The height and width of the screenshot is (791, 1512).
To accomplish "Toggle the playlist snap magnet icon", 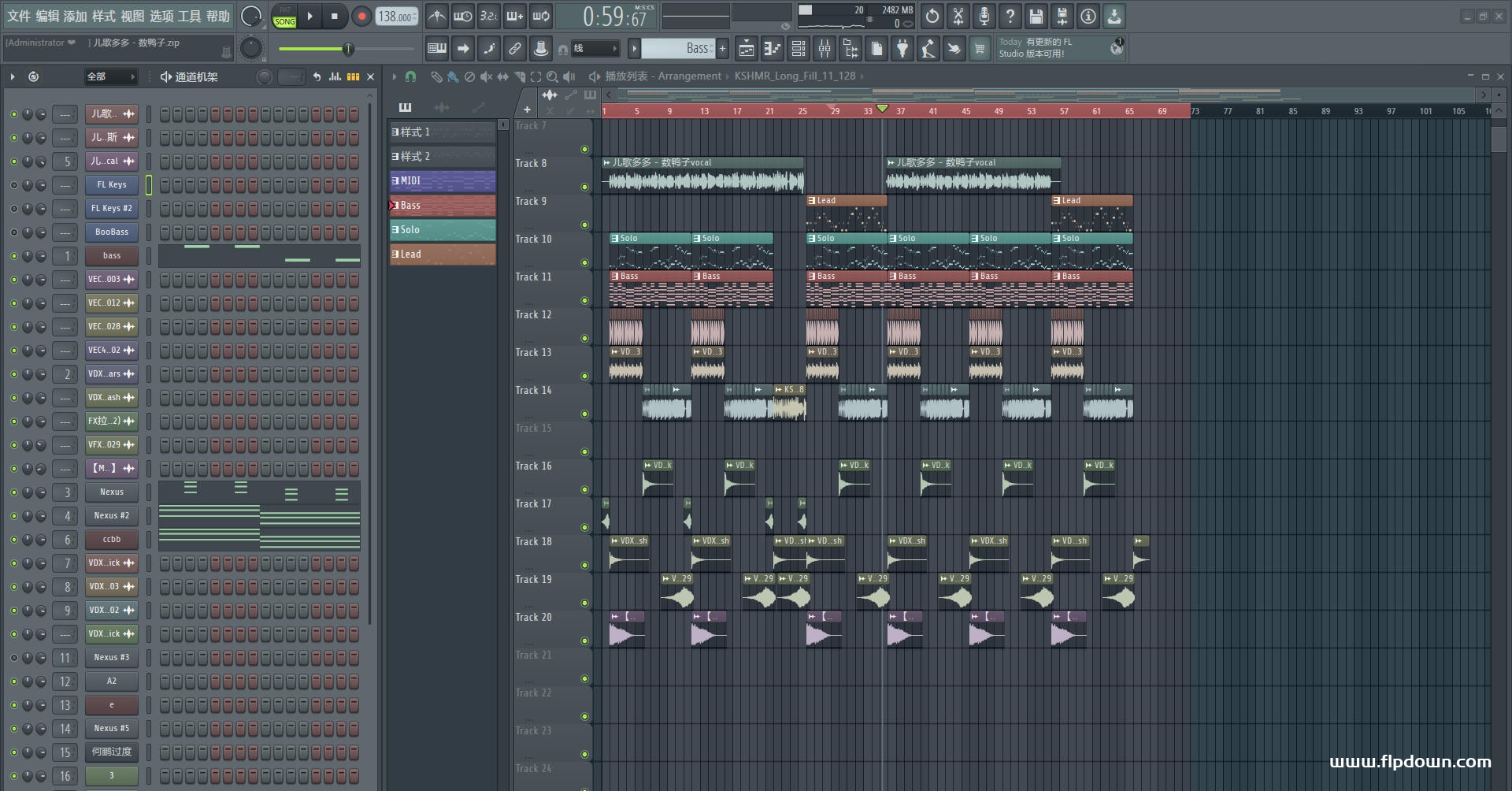I will 410,76.
